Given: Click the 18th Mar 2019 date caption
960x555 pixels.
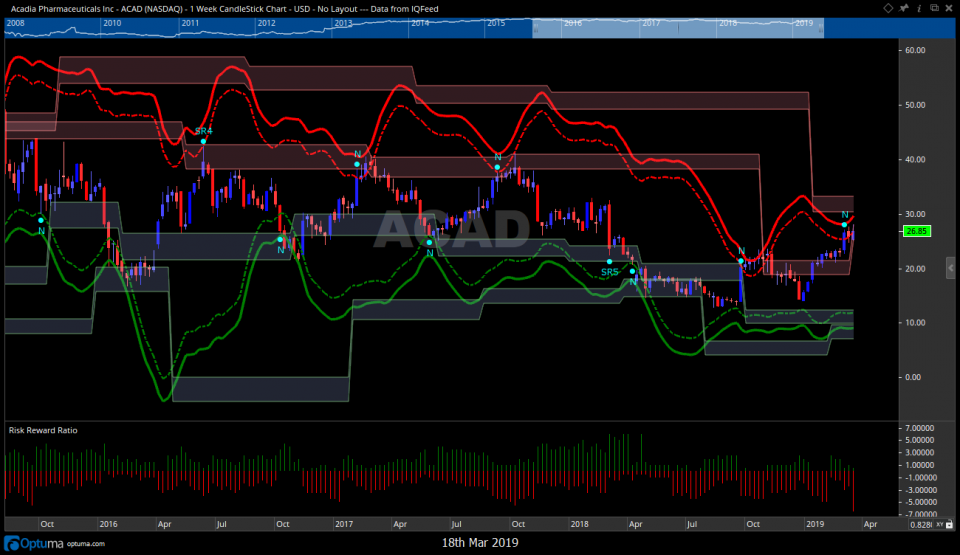Looking at the screenshot, I should pyautogui.click(x=480, y=543).
